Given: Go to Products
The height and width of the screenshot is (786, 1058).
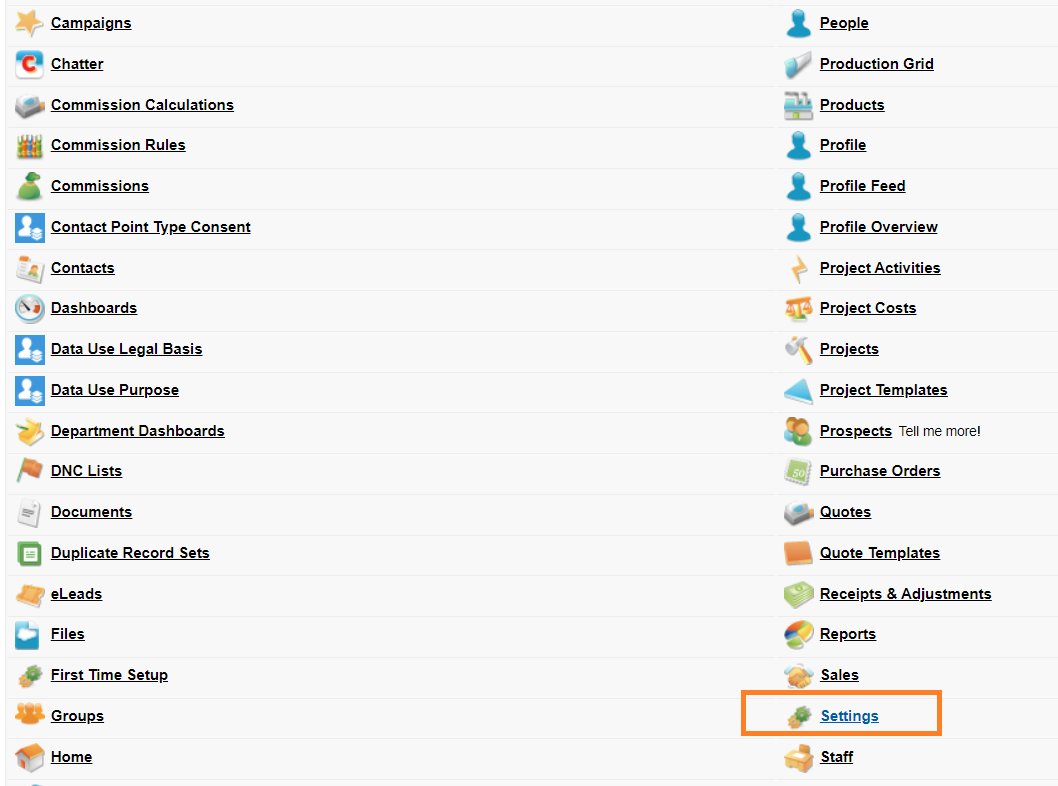Looking at the screenshot, I should (x=852, y=105).
